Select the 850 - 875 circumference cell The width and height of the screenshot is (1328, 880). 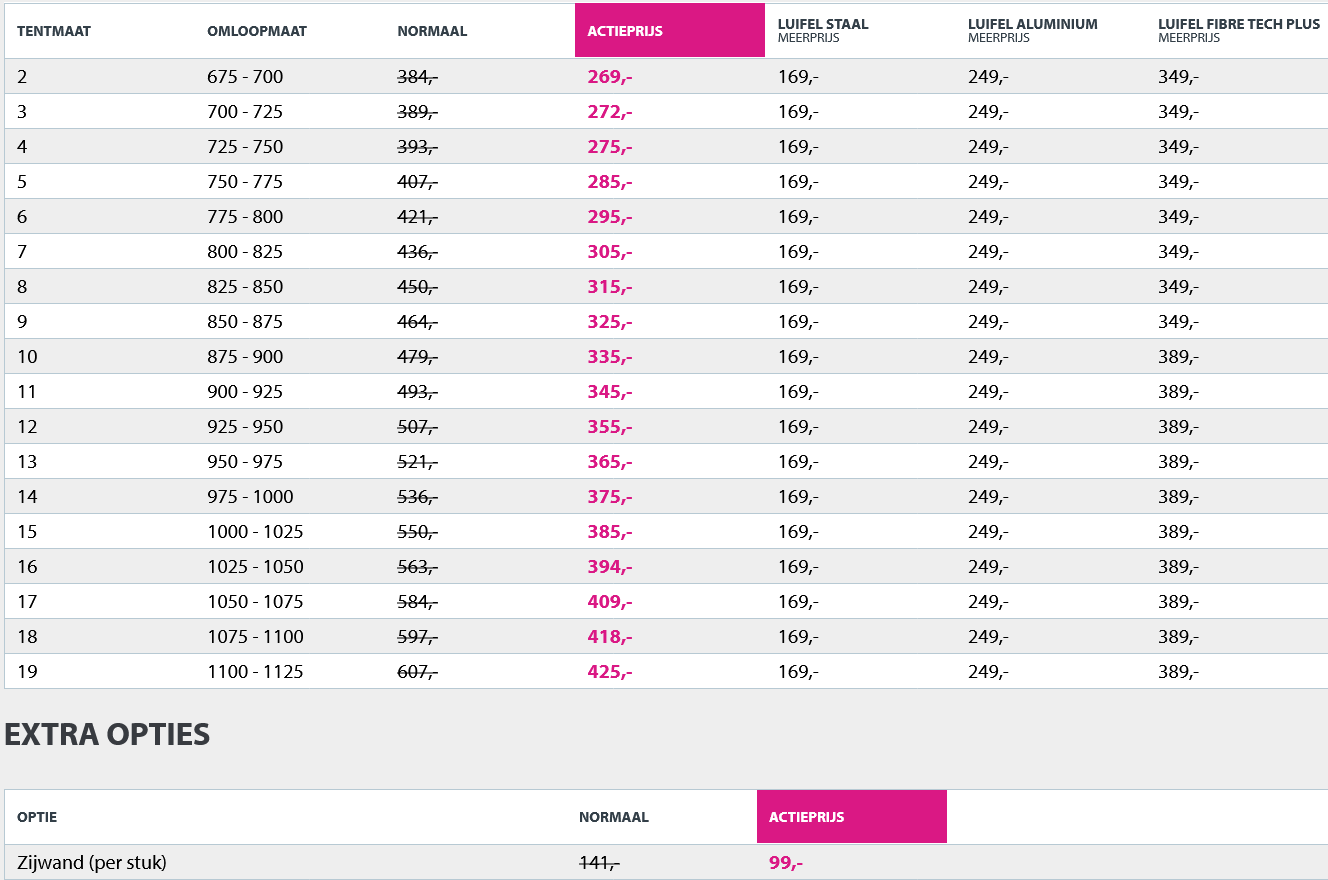pyautogui.click(x=245, y=322)
